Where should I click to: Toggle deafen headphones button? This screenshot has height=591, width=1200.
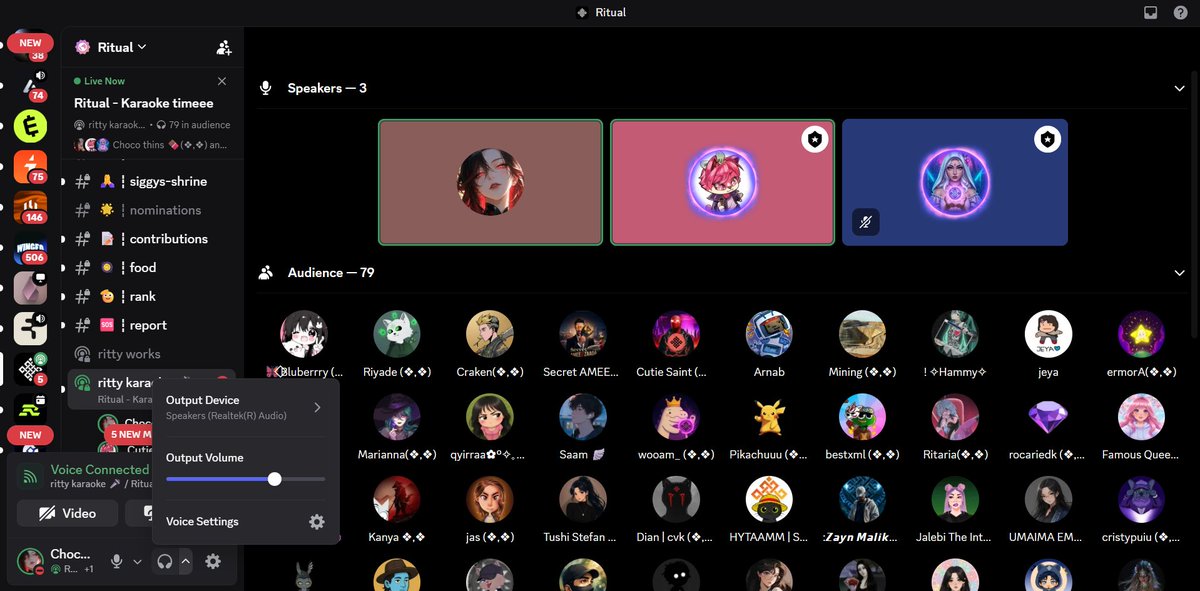(165, 562)
